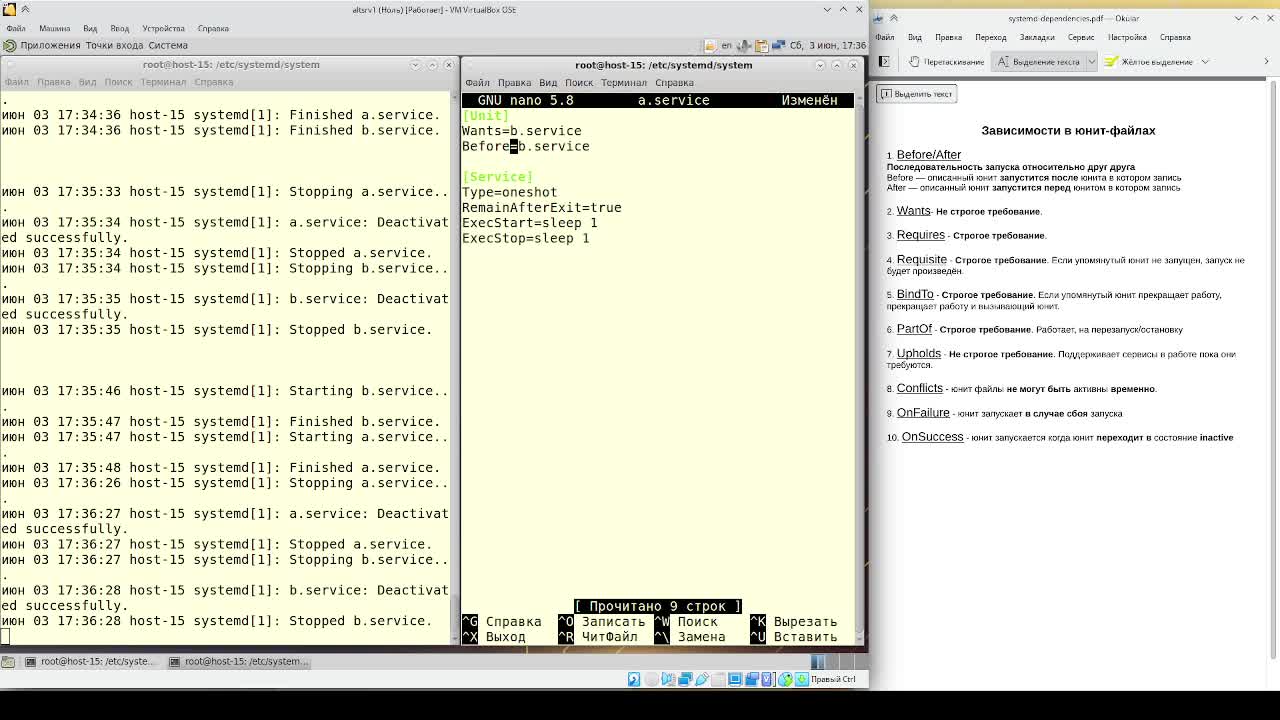
Task: Click the workspace switcher in guest taskbar
Action: pyautogui.click(x=840, y=661)
